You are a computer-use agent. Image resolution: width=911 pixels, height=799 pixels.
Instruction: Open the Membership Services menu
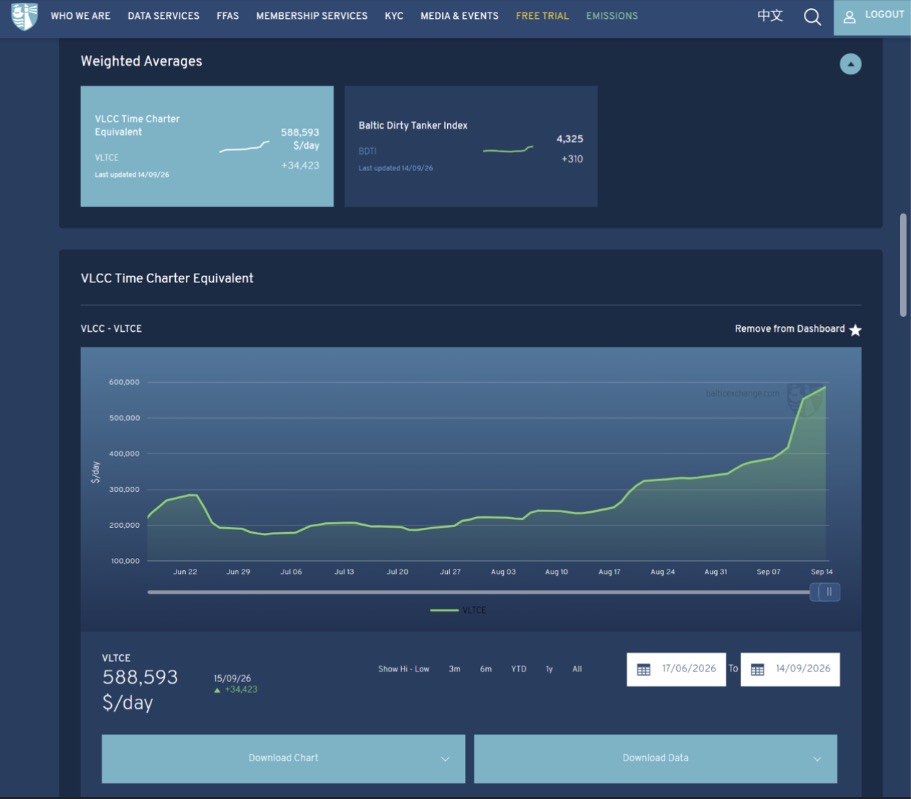[311, 16]
